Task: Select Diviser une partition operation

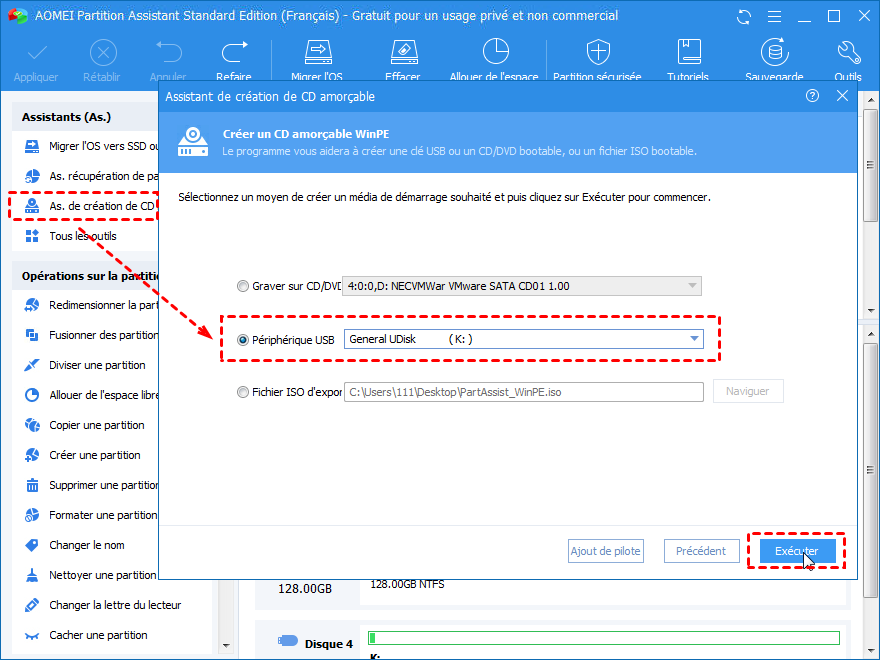Action: pos(85,365)
